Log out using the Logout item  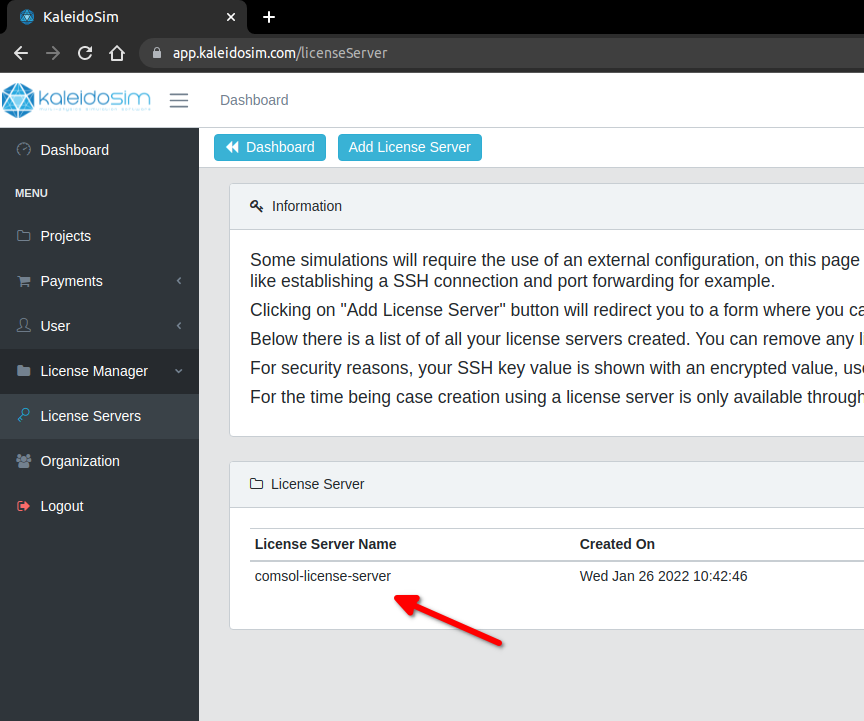(x=99, y=506)
